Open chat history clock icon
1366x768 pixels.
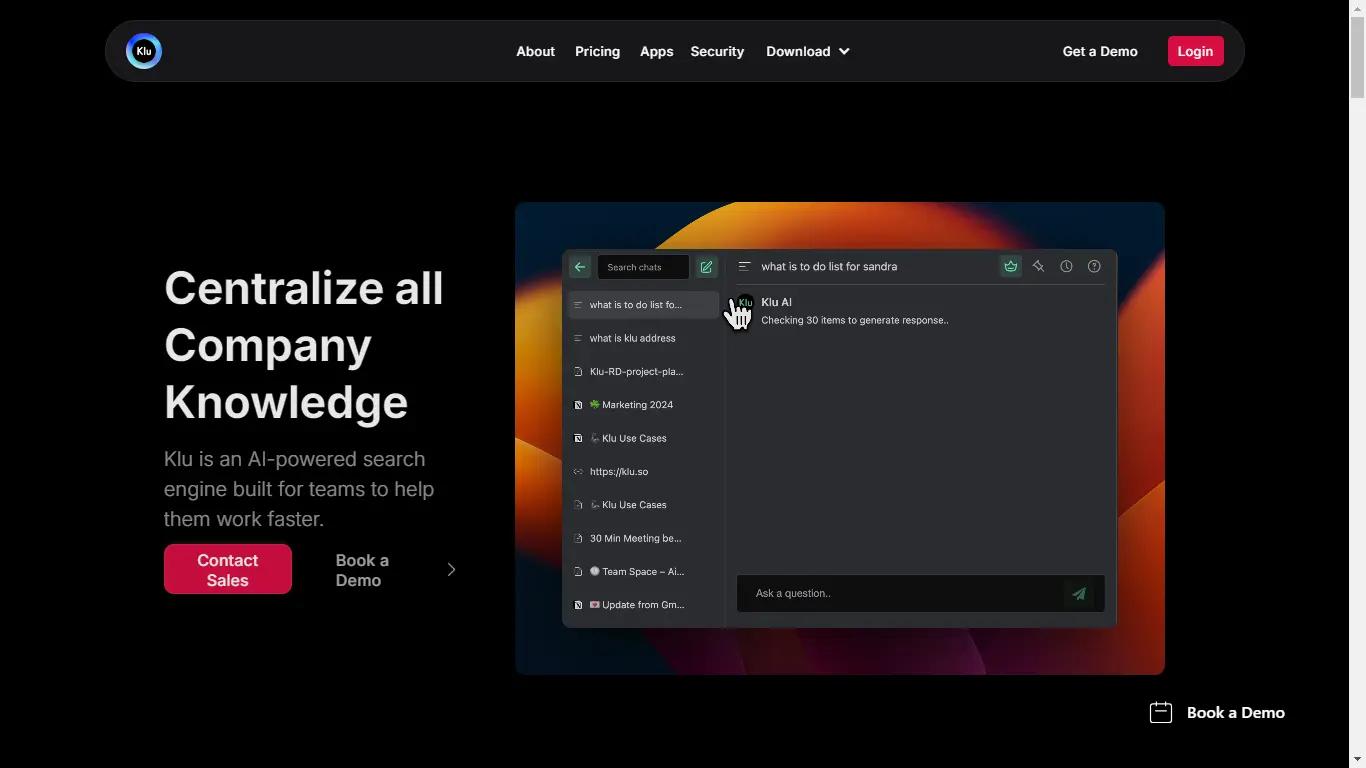point(1066,266)
